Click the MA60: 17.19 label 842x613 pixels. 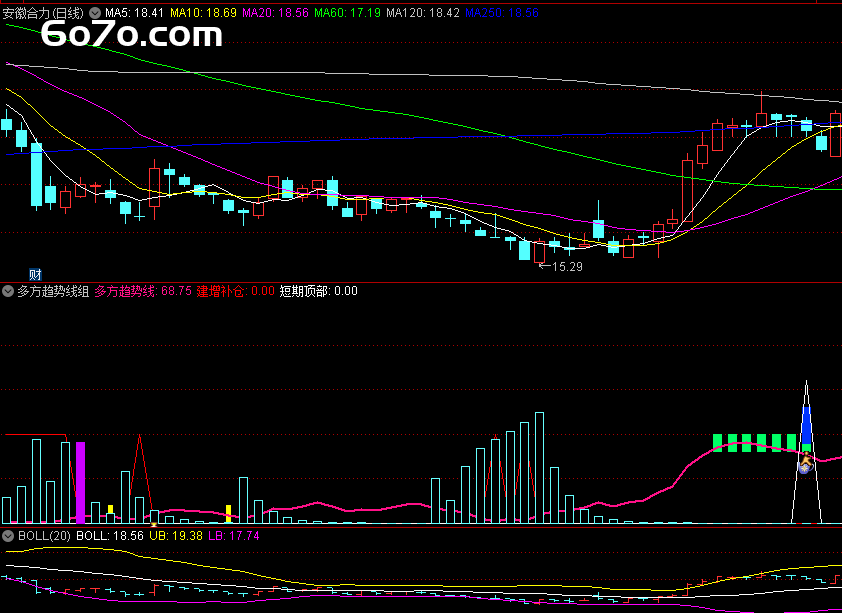click(347, 13)
